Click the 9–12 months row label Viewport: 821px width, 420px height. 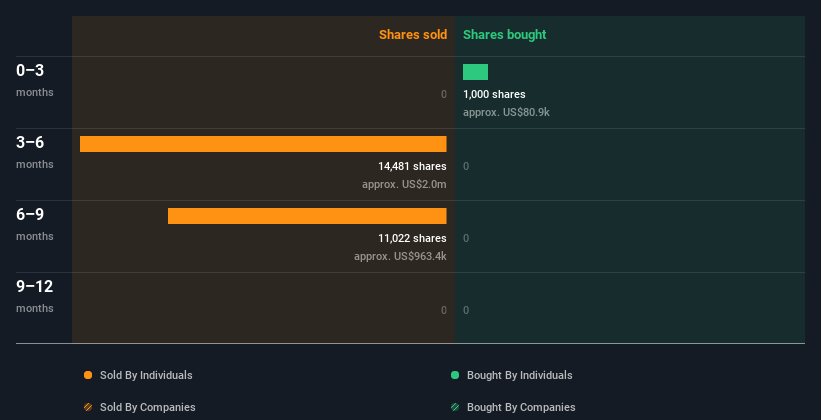point(35,296)
